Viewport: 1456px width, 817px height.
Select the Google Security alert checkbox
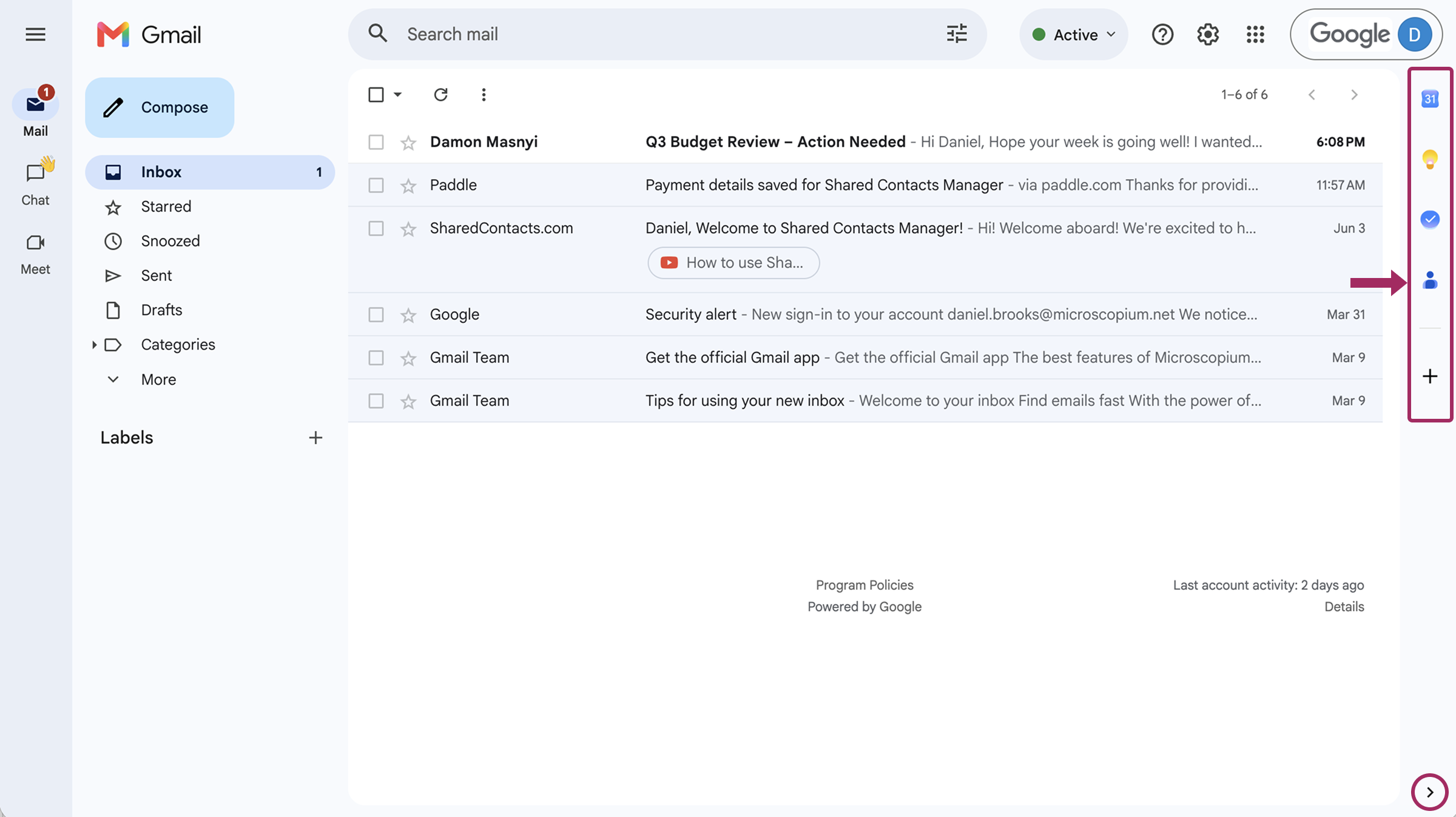pyautogui.click(x=376, y=314)
